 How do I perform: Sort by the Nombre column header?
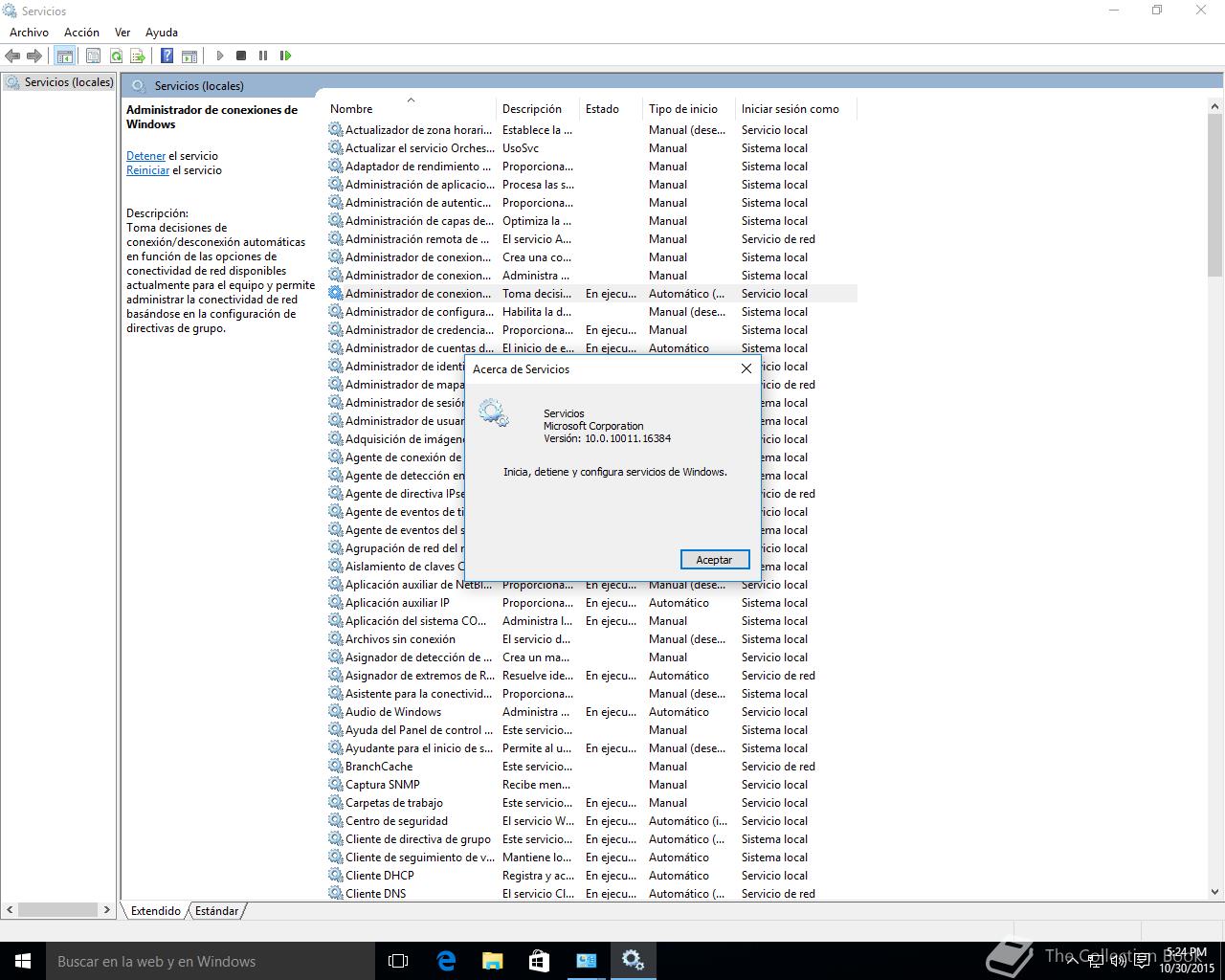[x=411, y=108]
